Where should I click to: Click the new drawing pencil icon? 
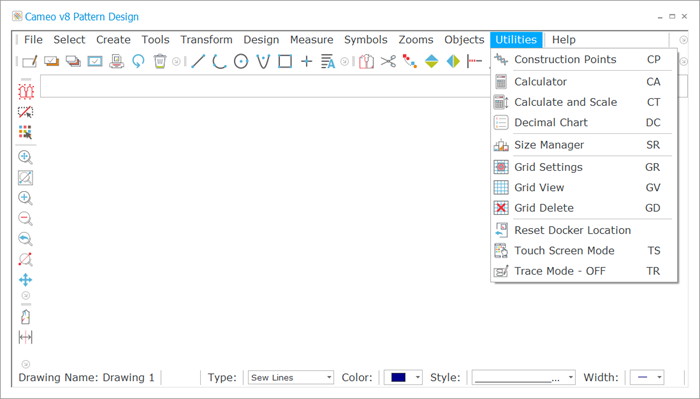(30, 61)
